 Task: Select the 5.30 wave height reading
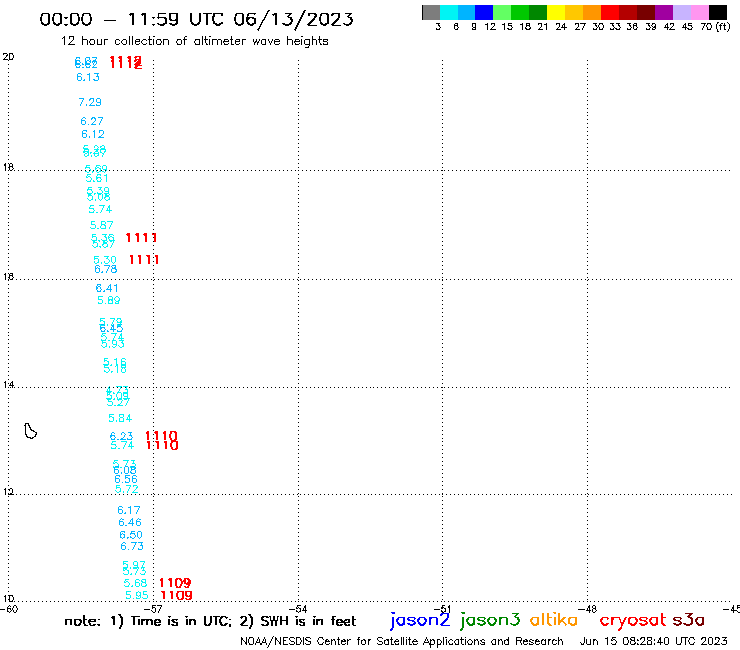[105, 260]
